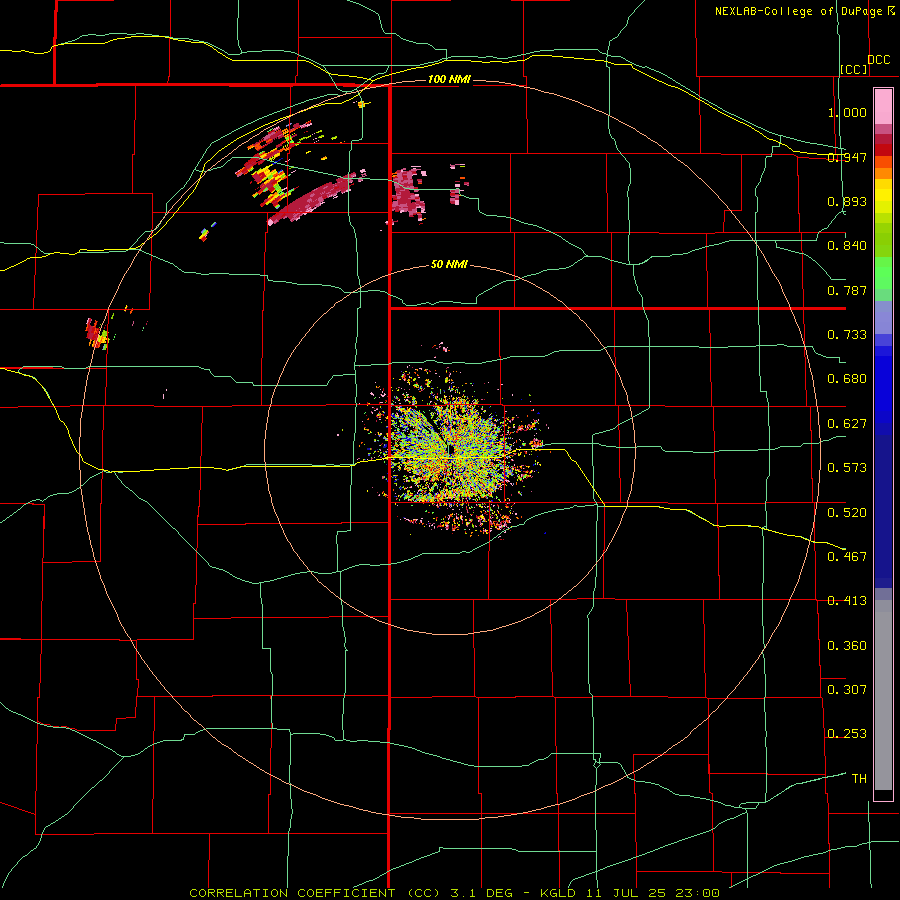This screenshot has width=900, height=900.
Task: Click the long magenta echo streak inside the 100 NMI ring
Action: click(x=313, y=199)
